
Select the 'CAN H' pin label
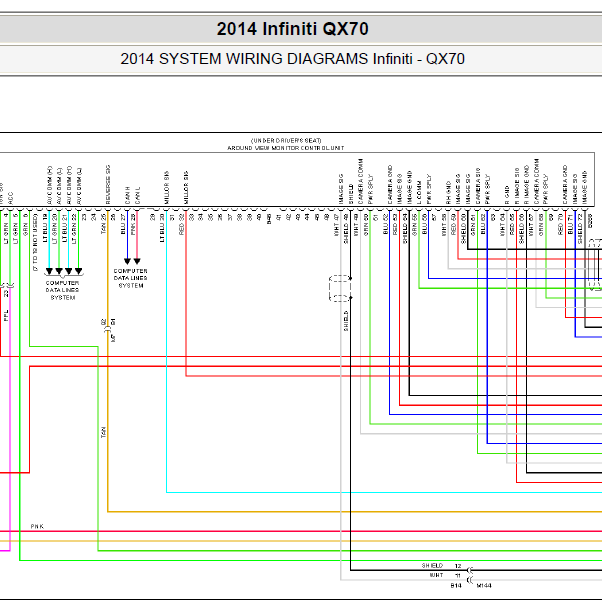127,196
